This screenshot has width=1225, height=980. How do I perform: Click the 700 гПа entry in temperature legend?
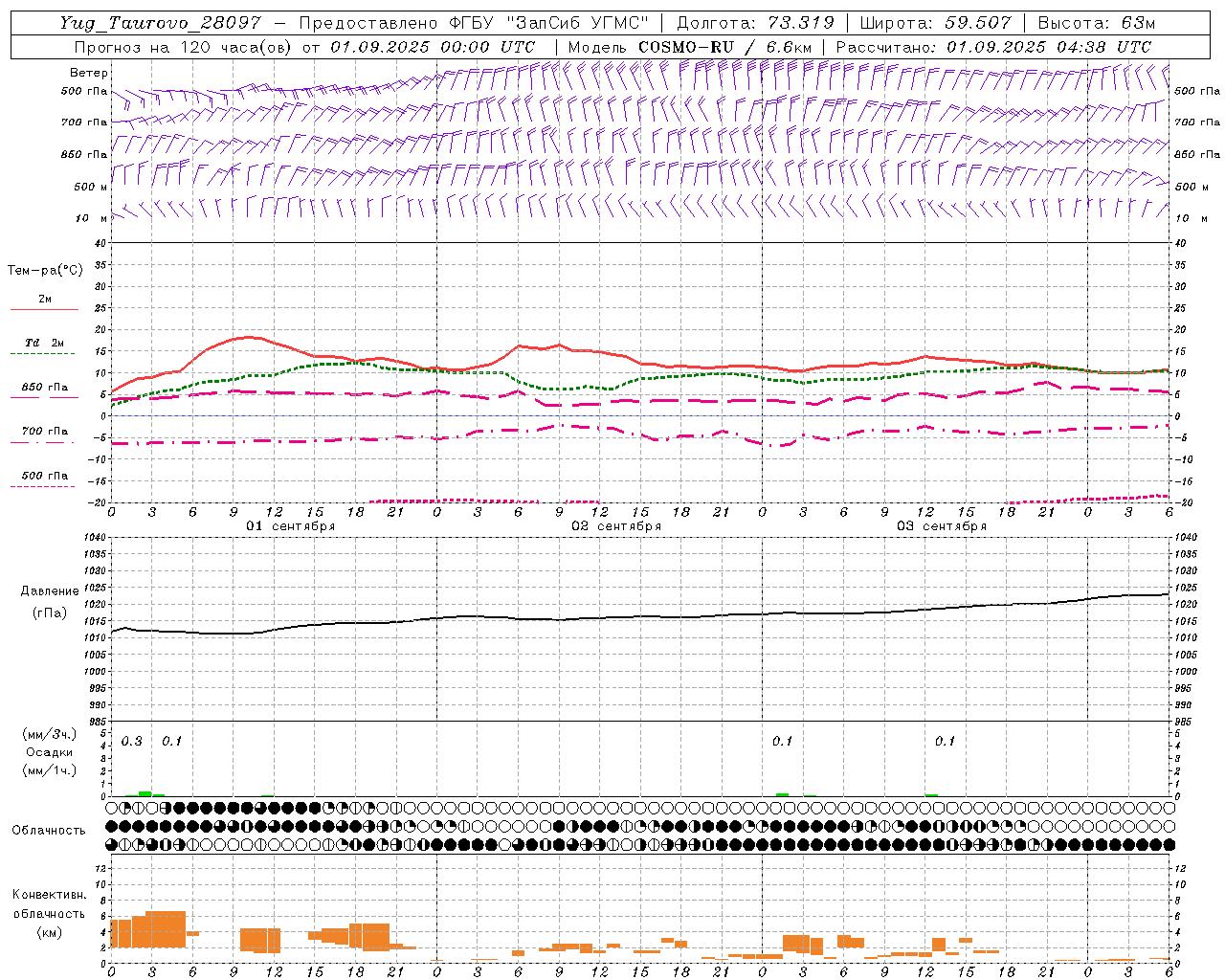tap(45, 432)
